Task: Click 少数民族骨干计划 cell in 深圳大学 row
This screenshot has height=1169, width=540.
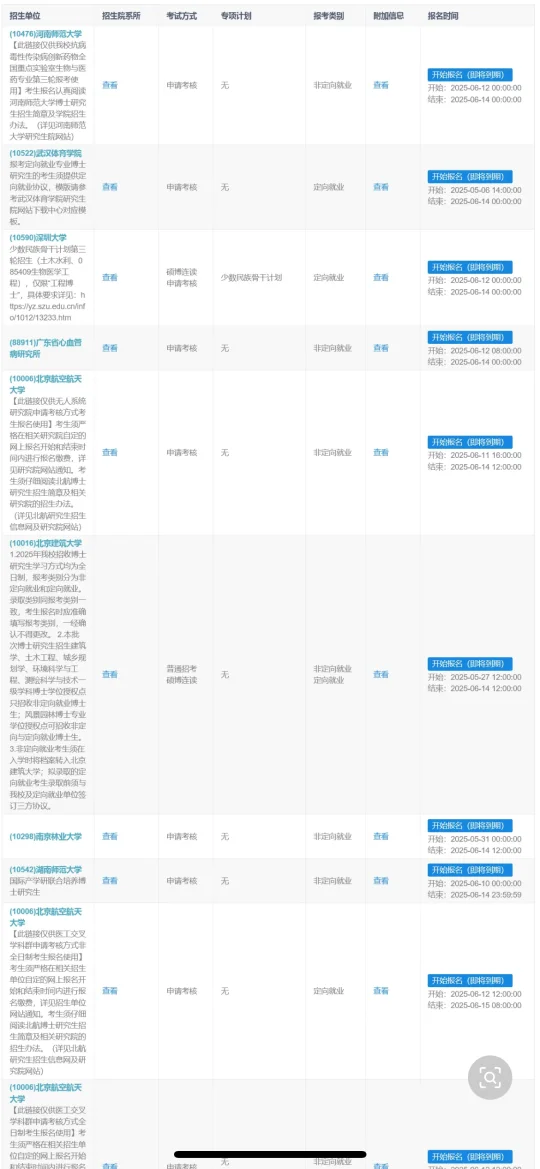Action: click(251, 277)
